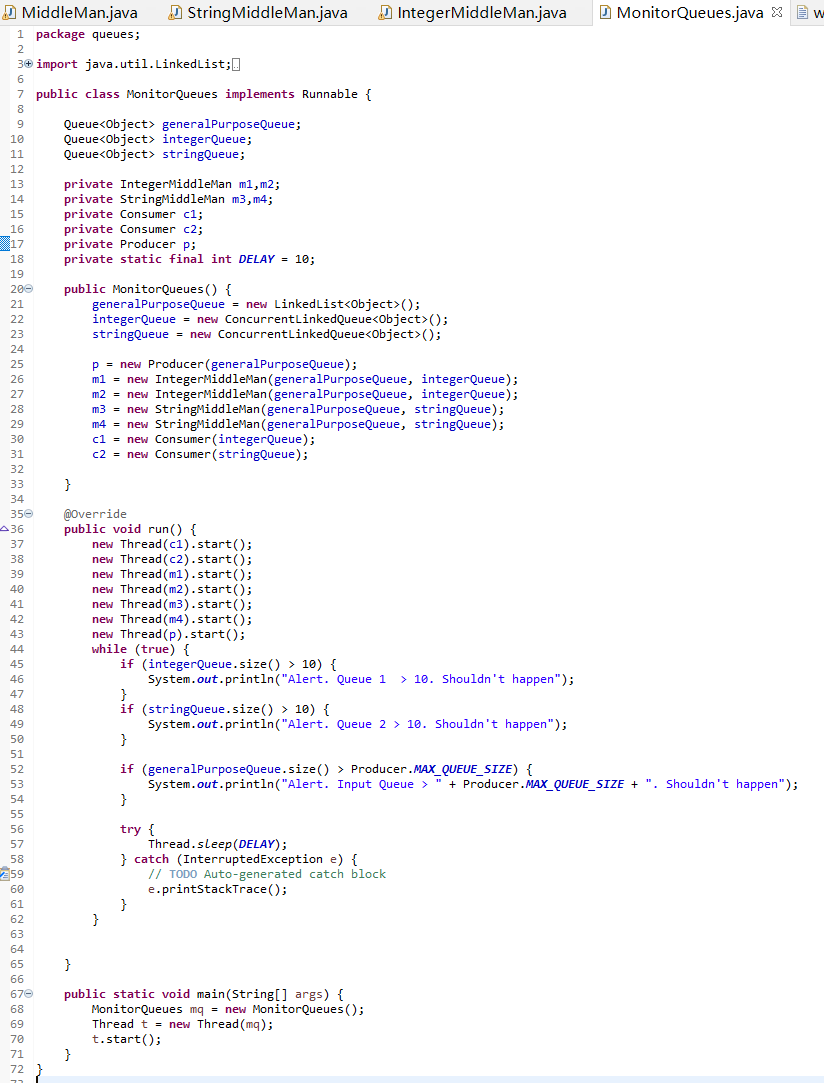824x1083 pixels.
Task: Toggle a breakpoint in the gutter beside line 37
Action: (x=7, y=543)
